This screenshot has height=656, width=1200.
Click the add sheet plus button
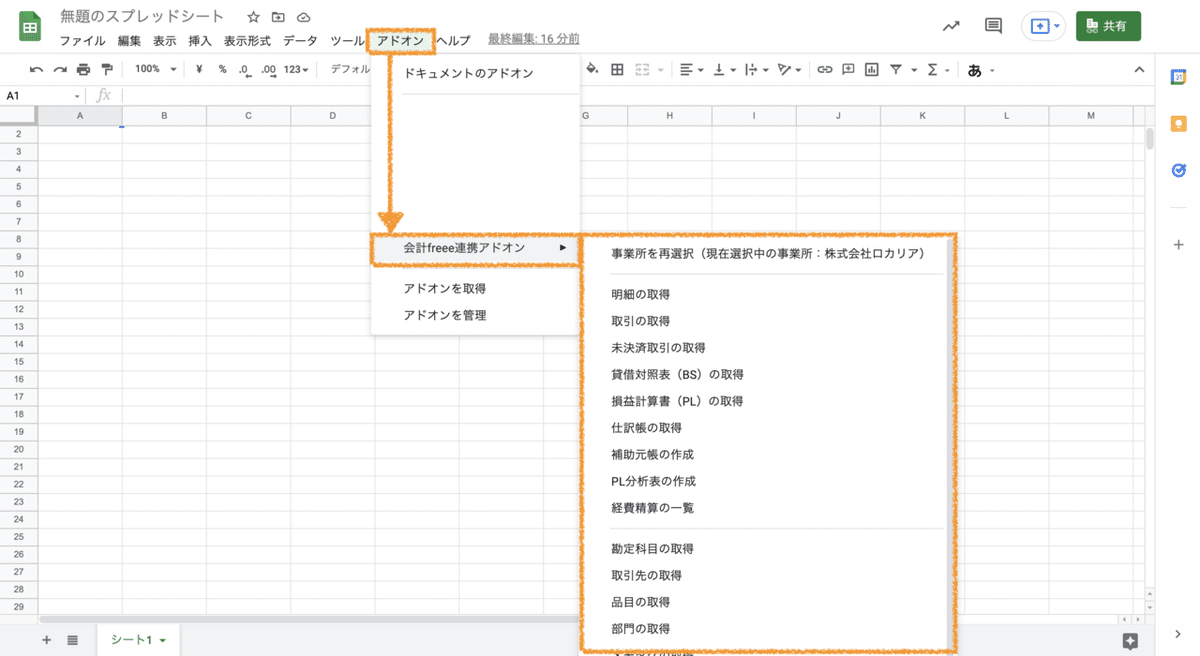46,640
